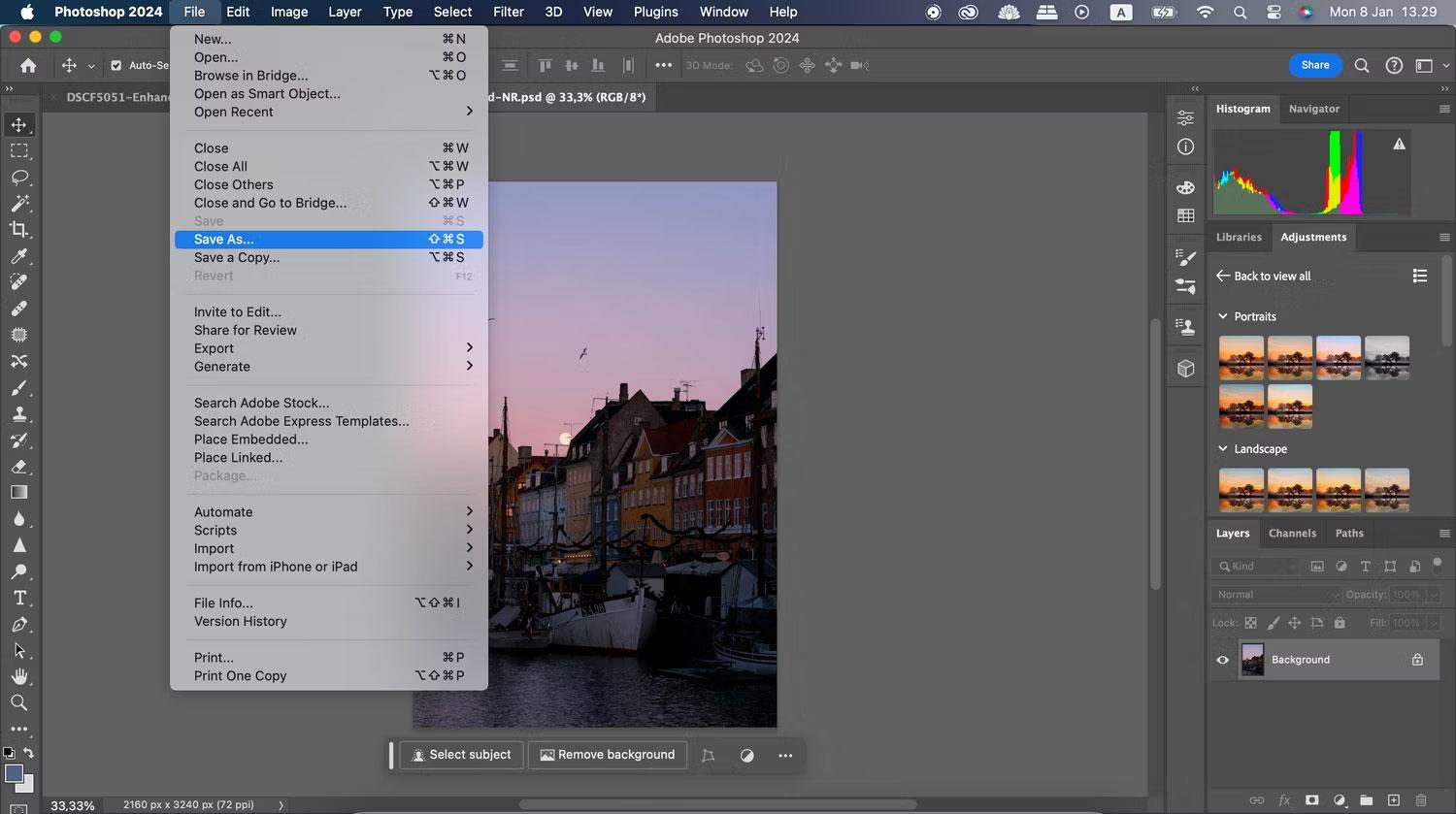This screenshot has height=814, width=1456.
Task: Apply the first Portraits preset thumbnail
Action: 1241,358
